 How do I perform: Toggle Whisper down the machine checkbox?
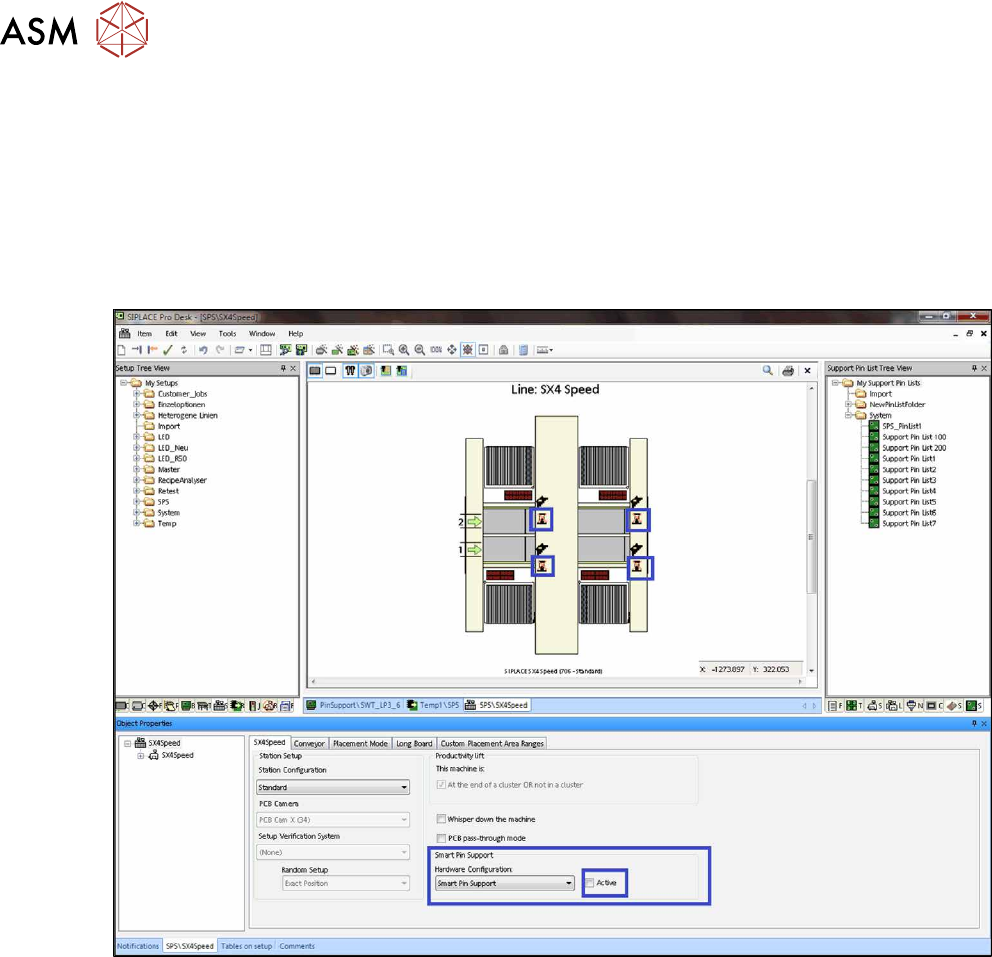coord(441,819)
